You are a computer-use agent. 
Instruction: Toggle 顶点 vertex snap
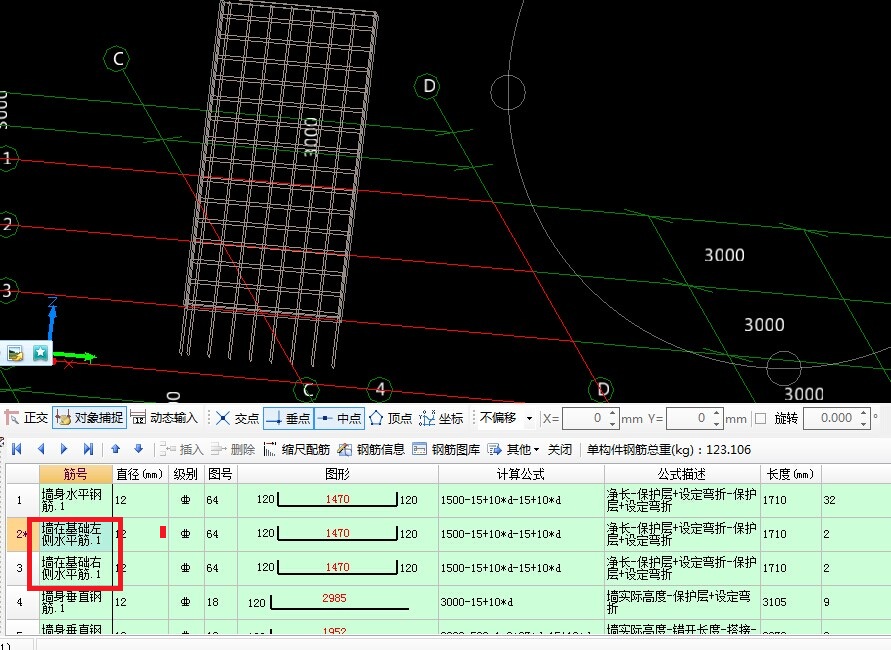point(390,419)
